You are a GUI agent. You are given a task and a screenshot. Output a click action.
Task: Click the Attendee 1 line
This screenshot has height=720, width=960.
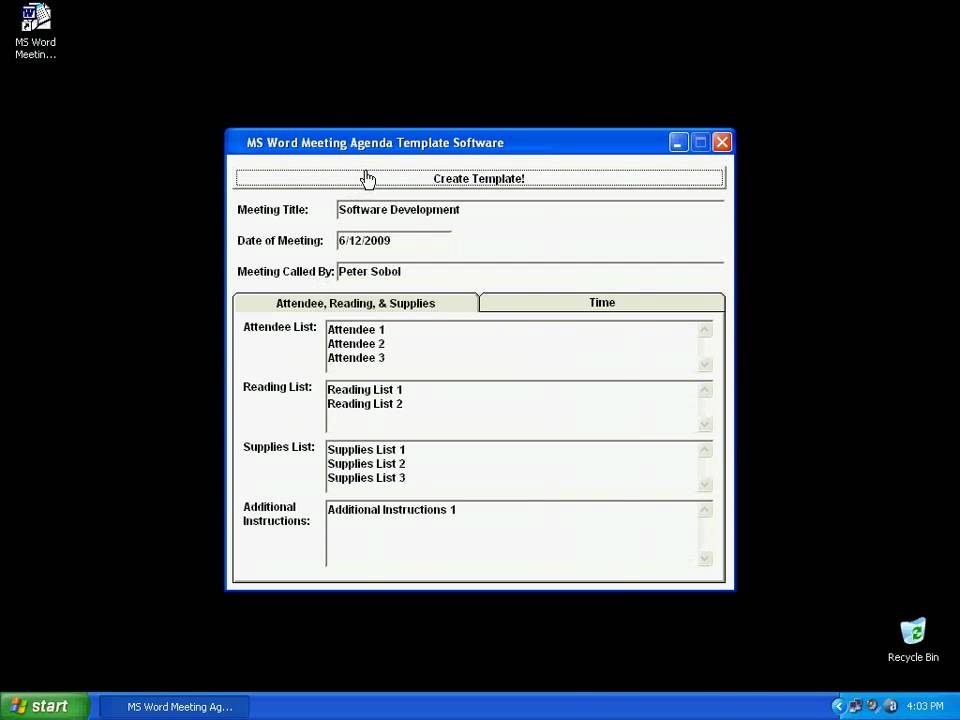tap(356, 329)
